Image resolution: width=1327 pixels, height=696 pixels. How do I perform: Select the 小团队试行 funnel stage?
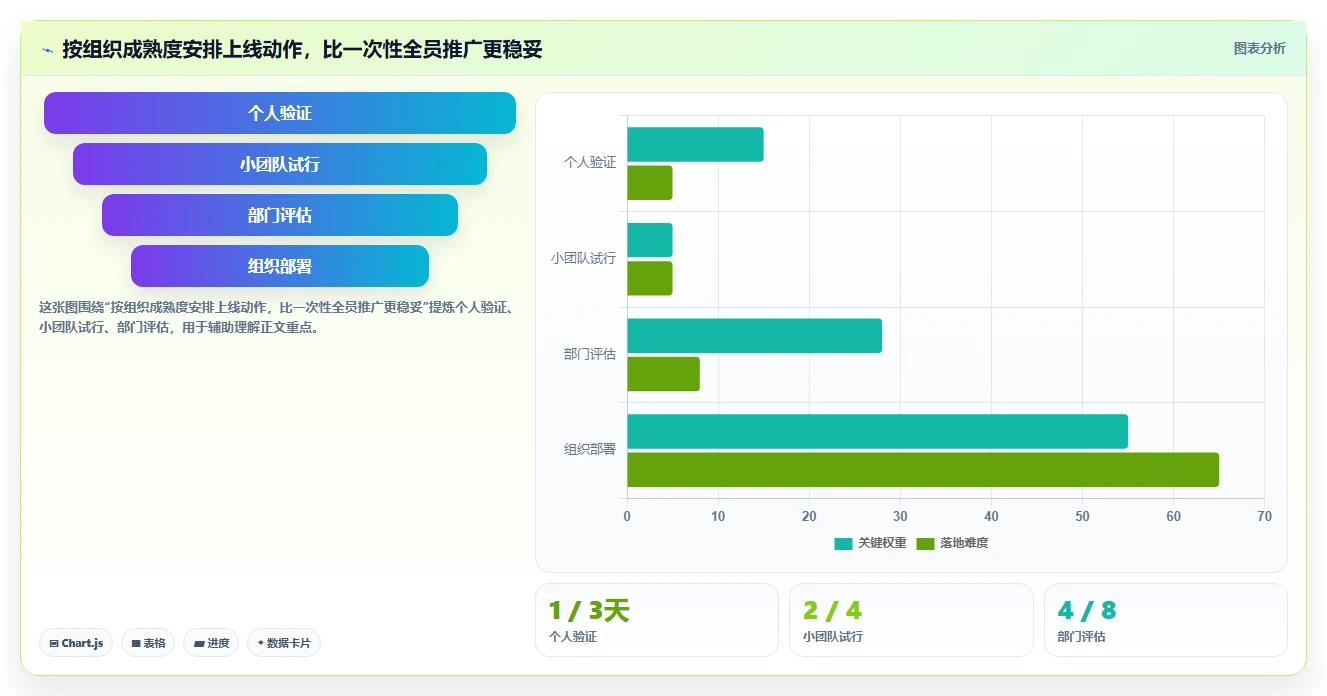click(280, 164)
